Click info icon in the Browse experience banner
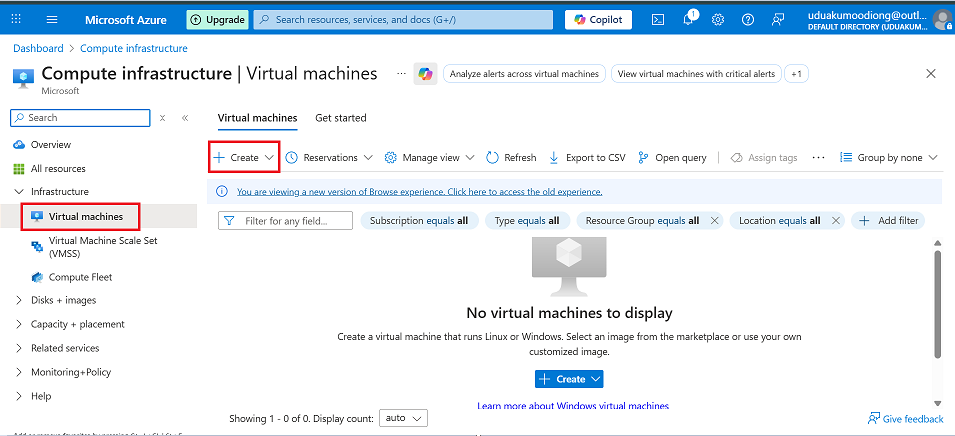 click(x=222, y=192)
